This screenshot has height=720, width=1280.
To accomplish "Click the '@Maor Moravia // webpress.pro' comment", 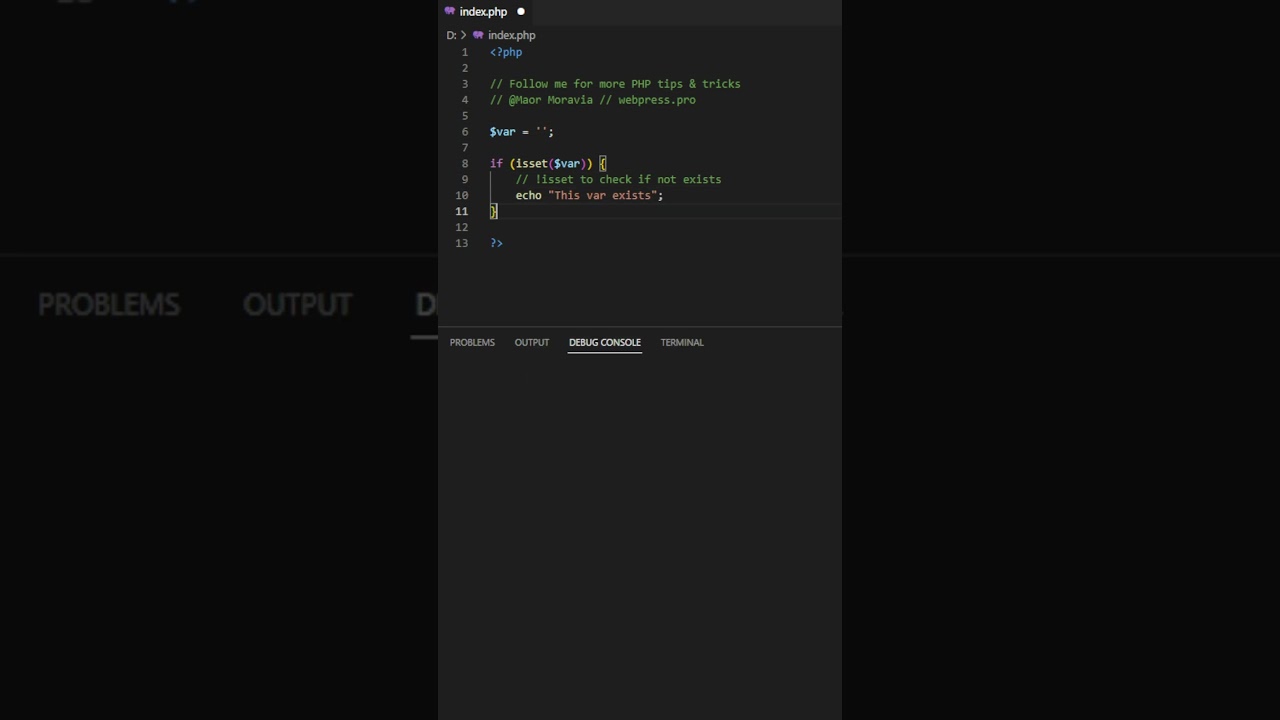I will (593, 100).
